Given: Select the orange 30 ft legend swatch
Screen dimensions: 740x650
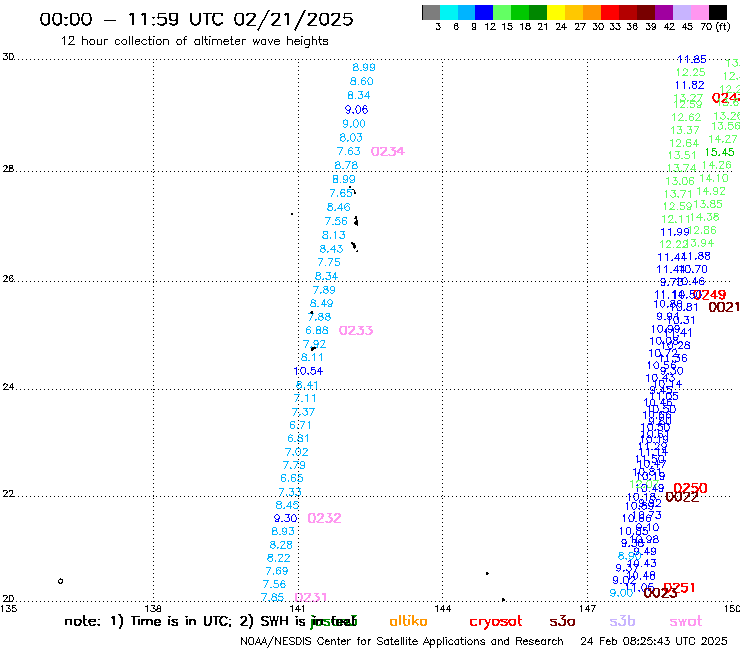Looking at the screenshot, I should (x=592, y=12).
